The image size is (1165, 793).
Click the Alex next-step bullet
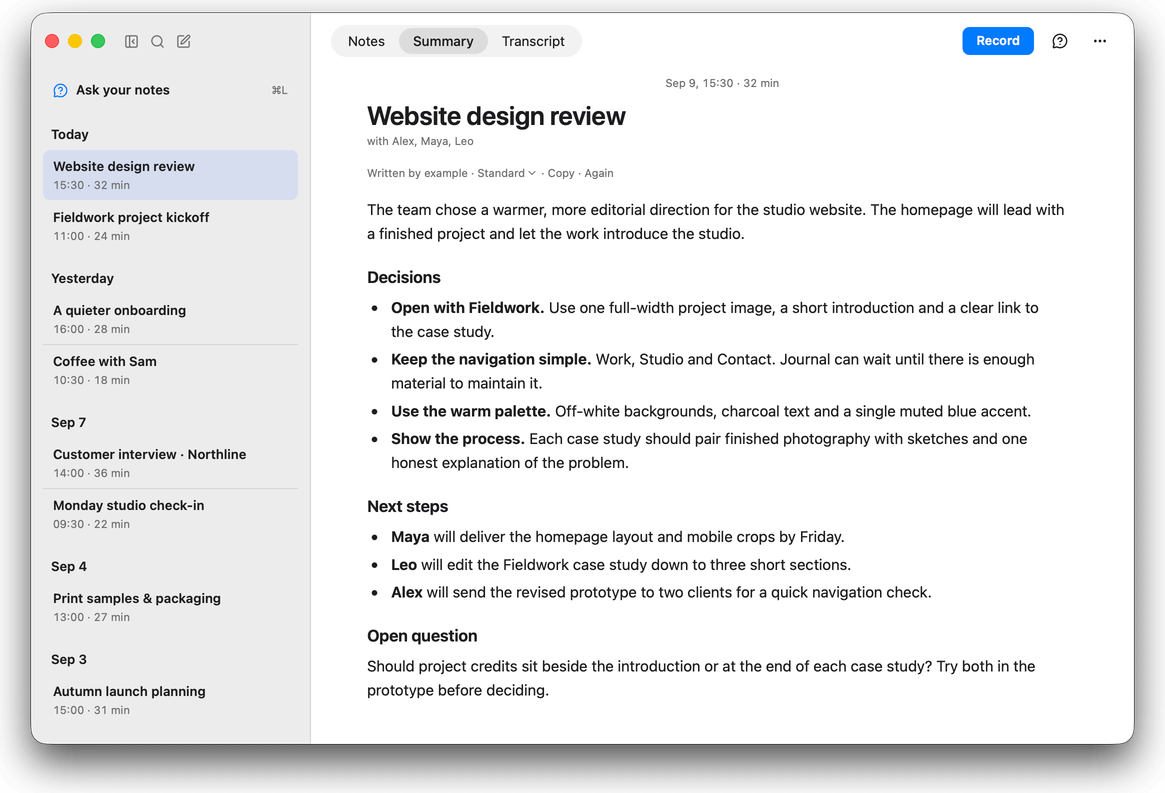point(661,592)
